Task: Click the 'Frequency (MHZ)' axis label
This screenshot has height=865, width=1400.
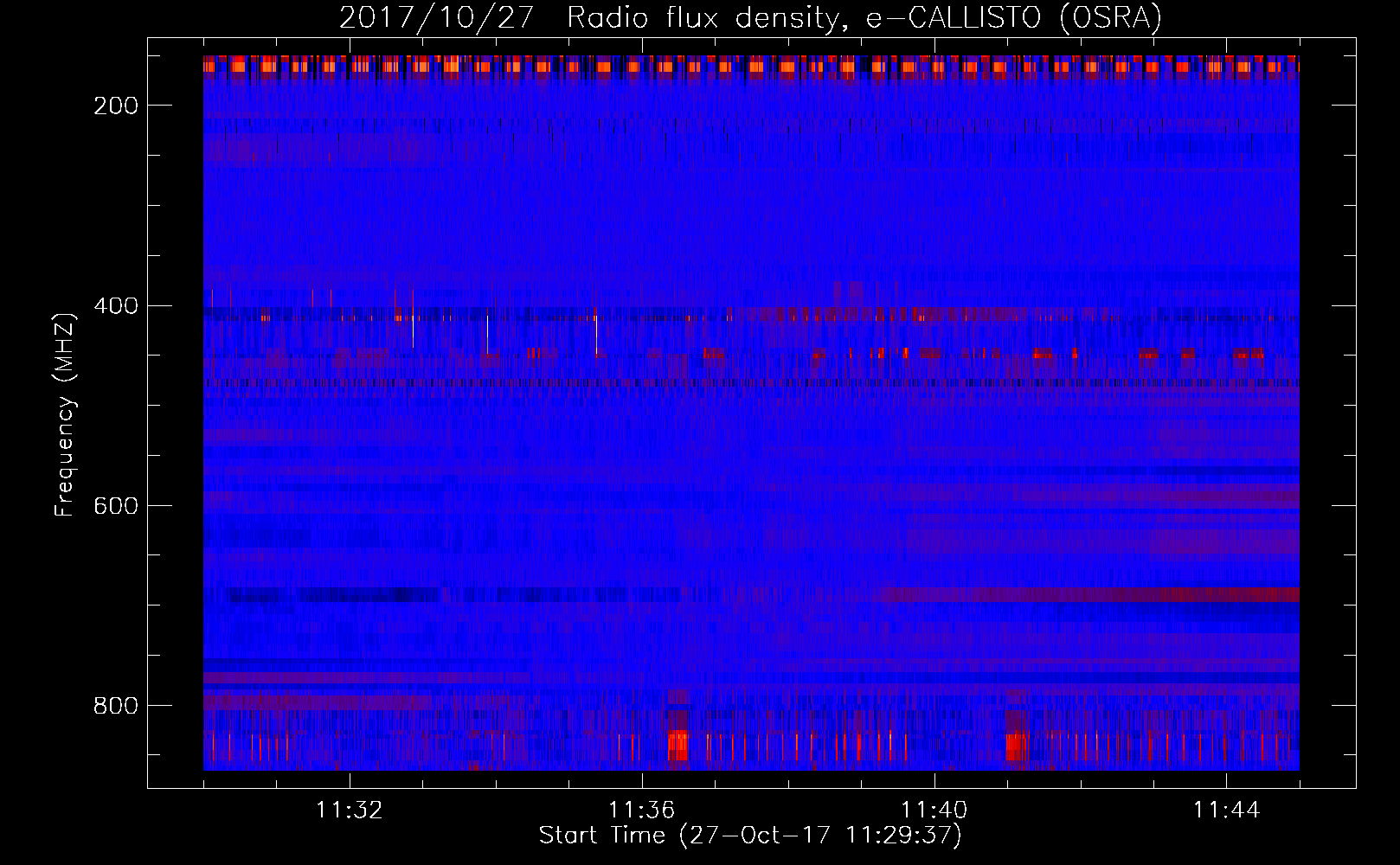Action: (x=65, y=414)
